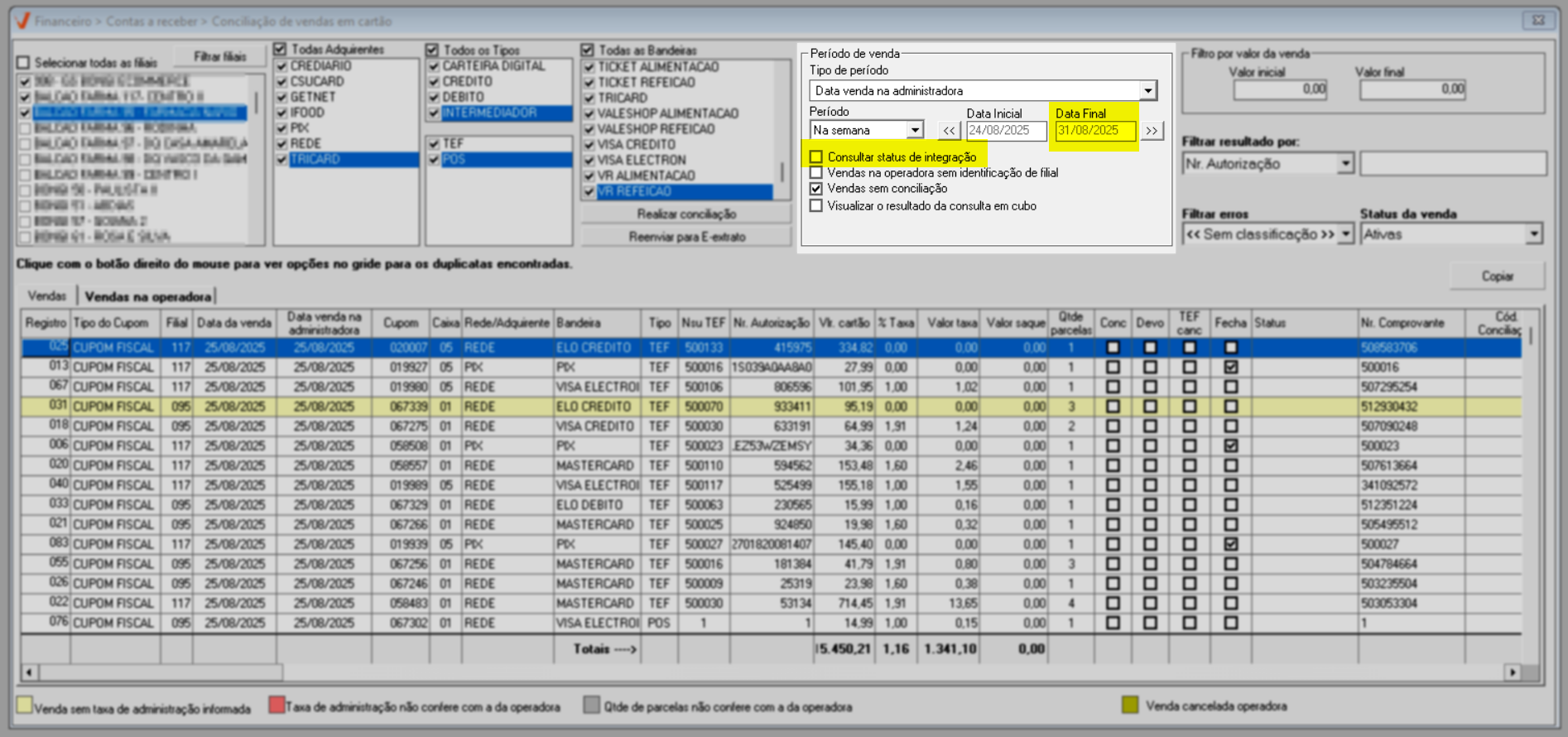Viewport: 1568px width, 737px height.
Task: Click the previous period arrow button
Action: point(949,131)
